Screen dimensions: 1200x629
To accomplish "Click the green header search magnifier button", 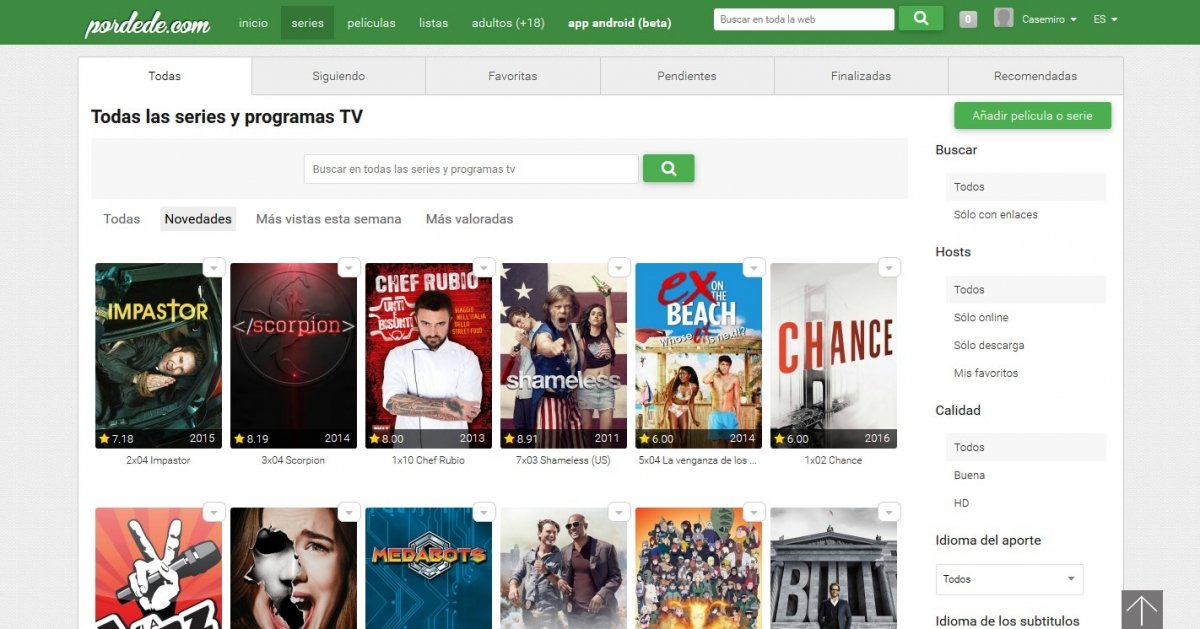I will pos(921,19).
